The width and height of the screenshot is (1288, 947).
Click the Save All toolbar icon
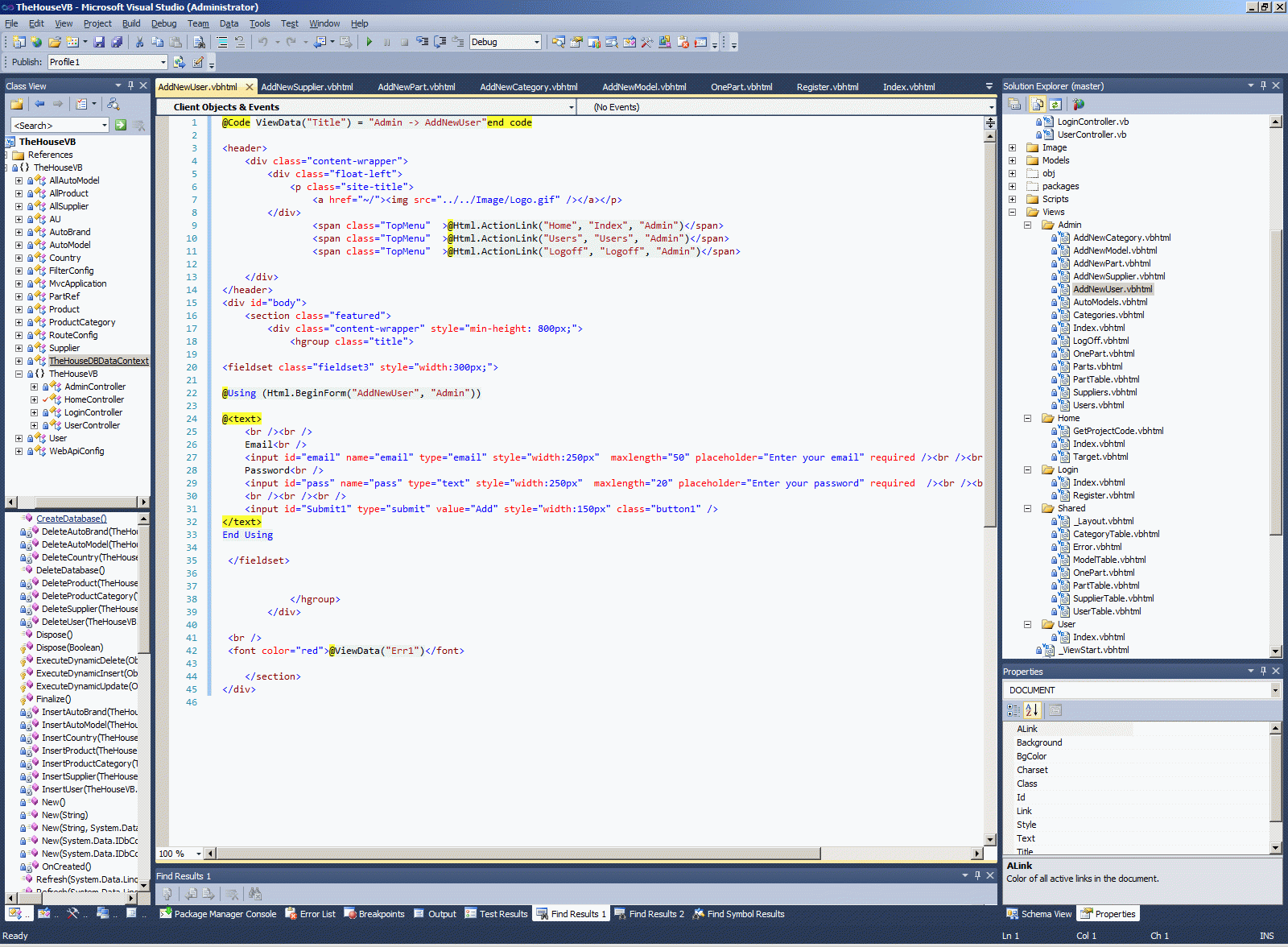click(117, 42)
